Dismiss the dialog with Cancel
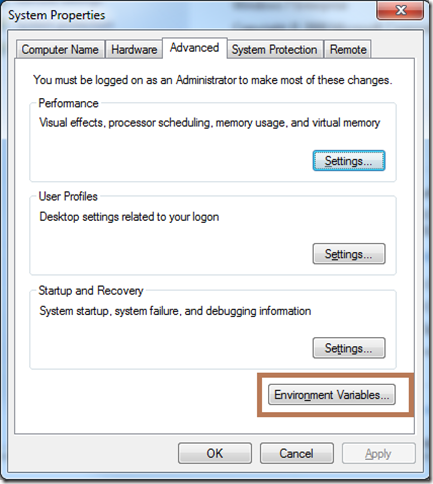The image size is (433, 484). click(297, 453)
